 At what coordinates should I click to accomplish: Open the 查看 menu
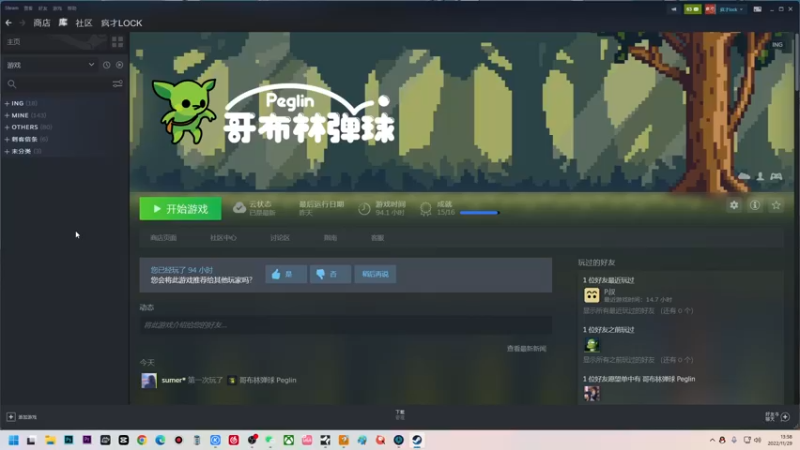[x=28, y=8]
